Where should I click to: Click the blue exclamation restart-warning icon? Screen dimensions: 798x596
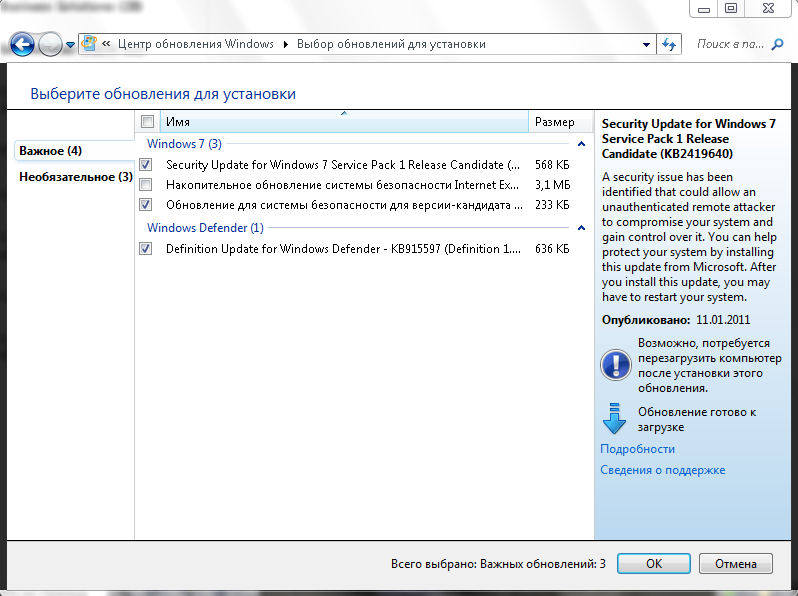pyautogui.click(x=616, y=365)
